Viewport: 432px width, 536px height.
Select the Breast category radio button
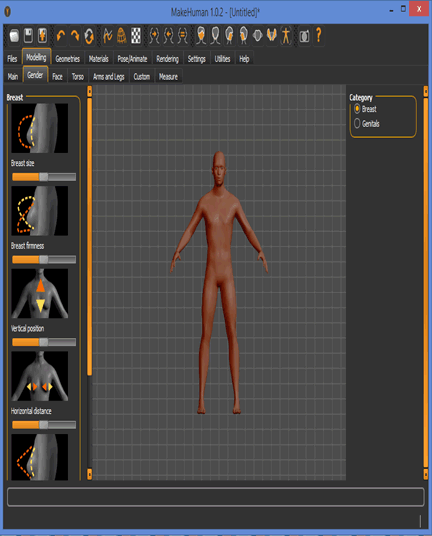coord(357,109)
